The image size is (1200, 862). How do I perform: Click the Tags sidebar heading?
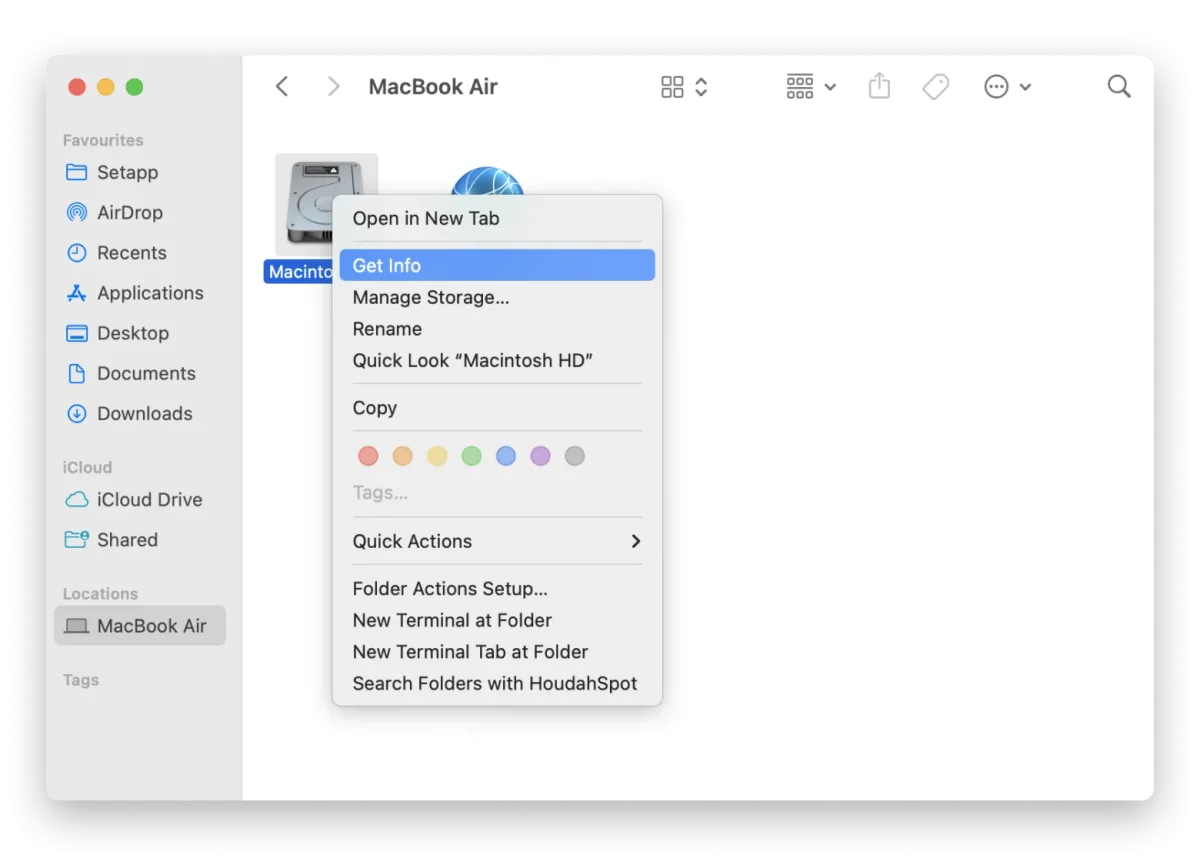81,680
